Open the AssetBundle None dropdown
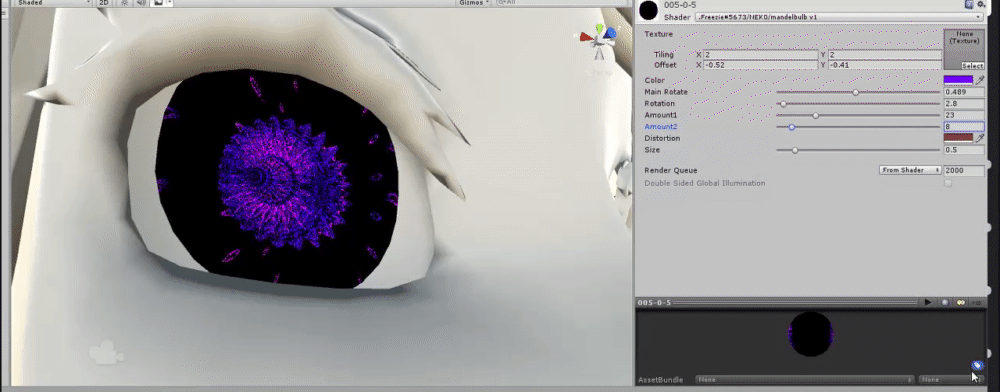The width and height of the screenshot is (1000, 392). click(805, 379)
